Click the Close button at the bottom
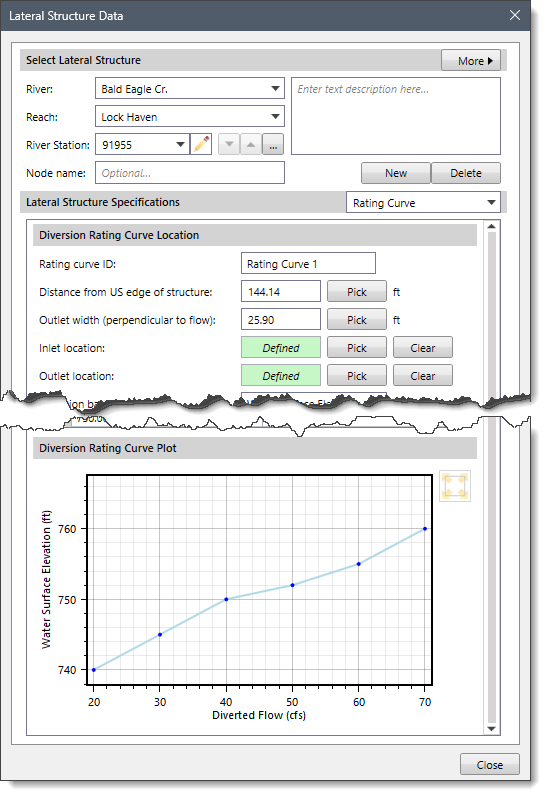 [489, 765]
